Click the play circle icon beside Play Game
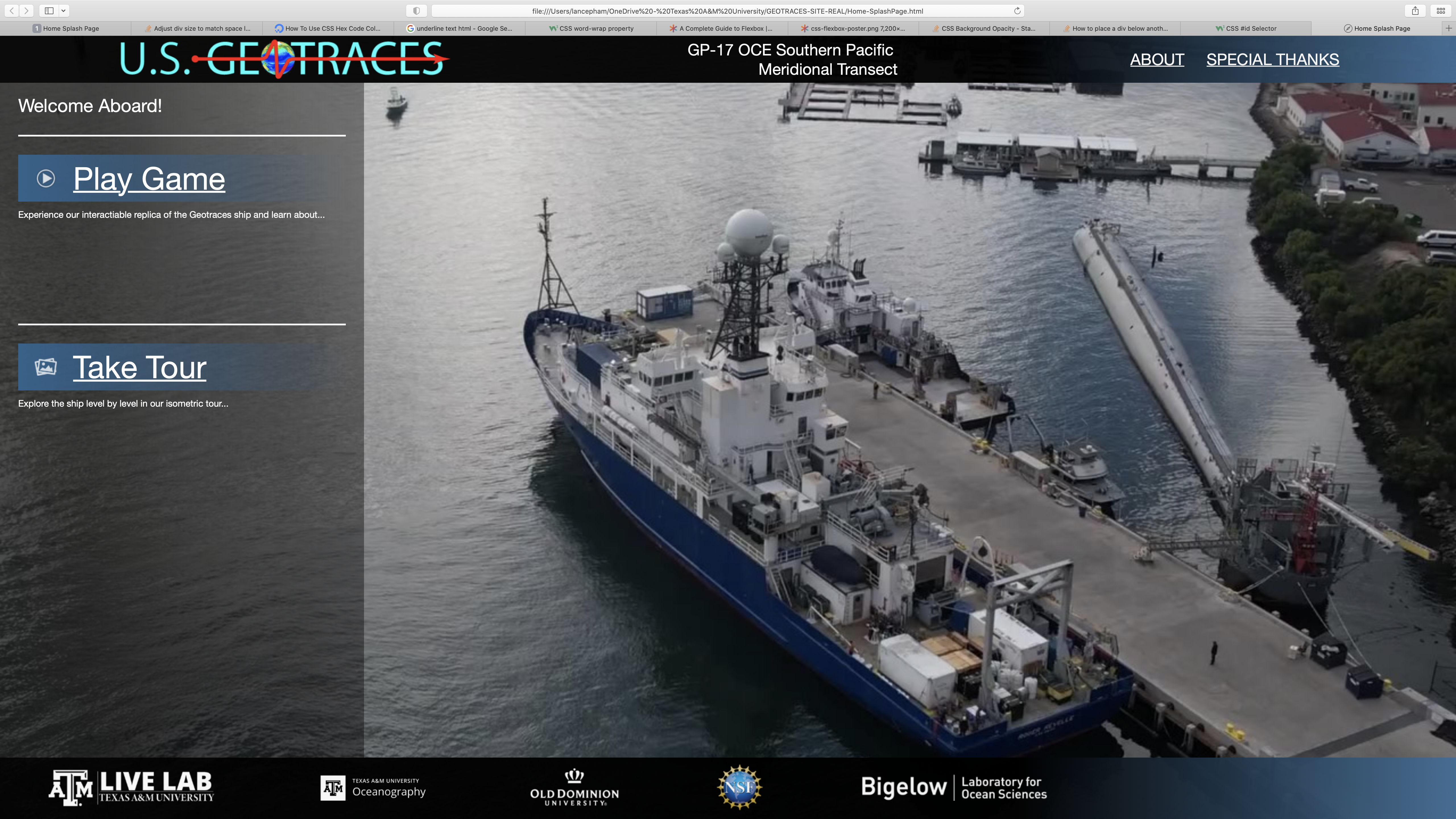Screen dimensions: 1456x819 [x=46, y=179]
